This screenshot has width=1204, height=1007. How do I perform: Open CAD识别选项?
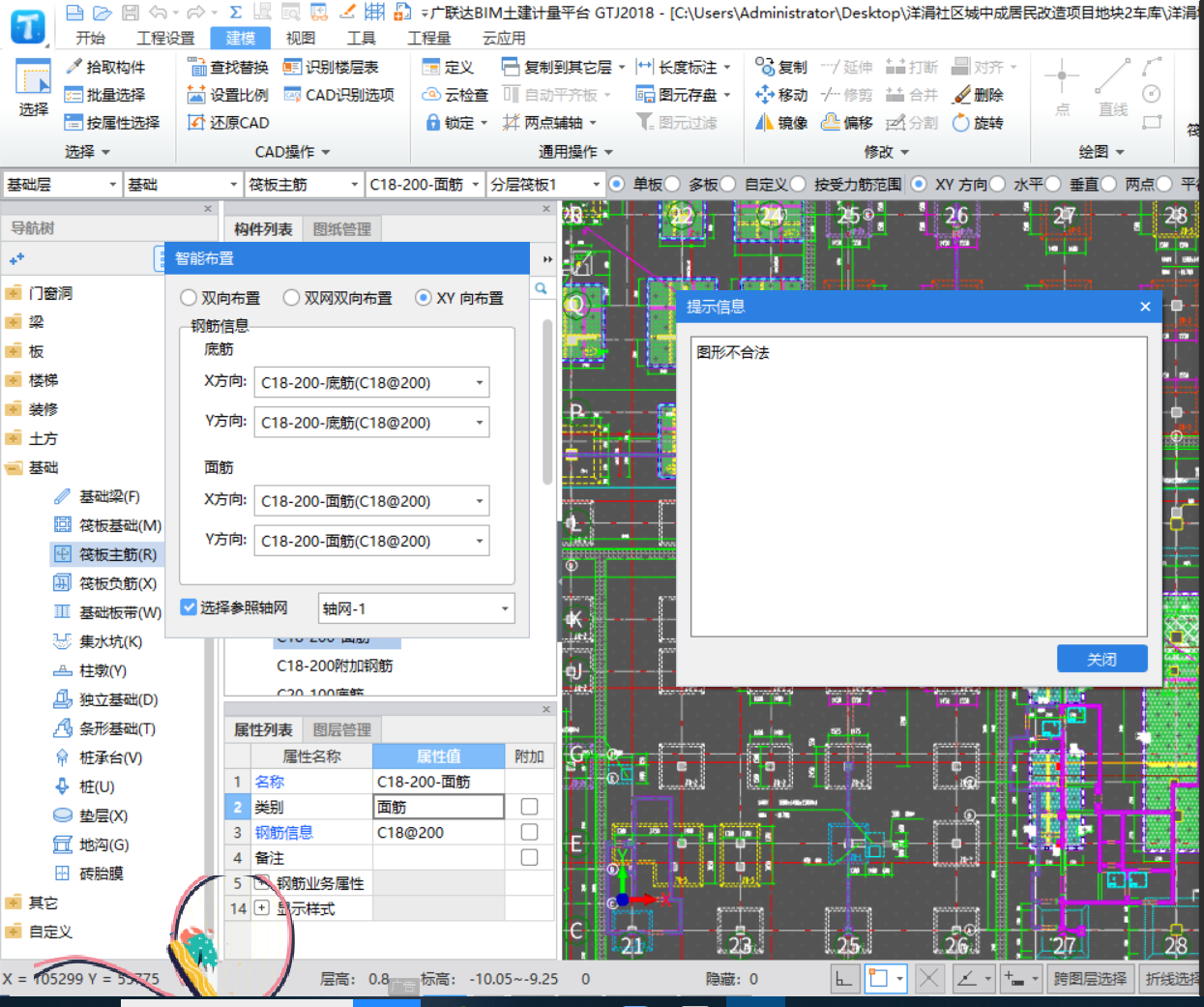(x=338, y=95)
